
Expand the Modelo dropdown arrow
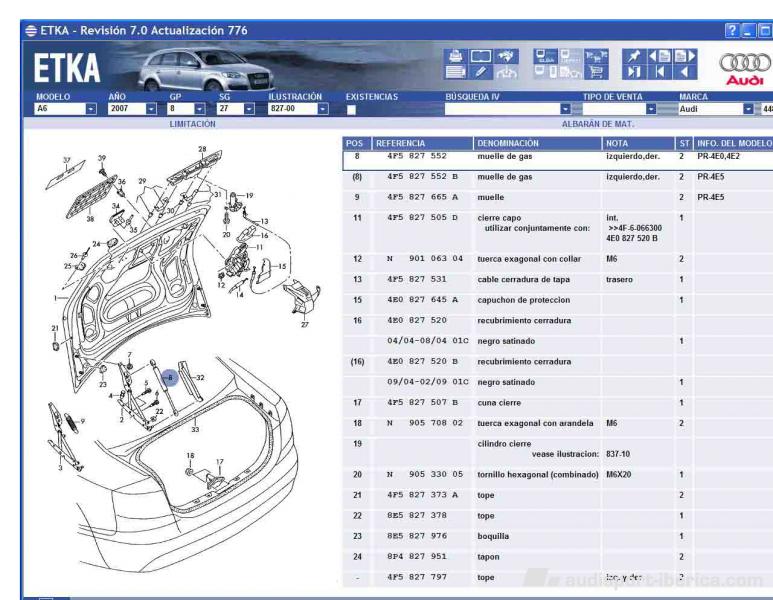91,109
